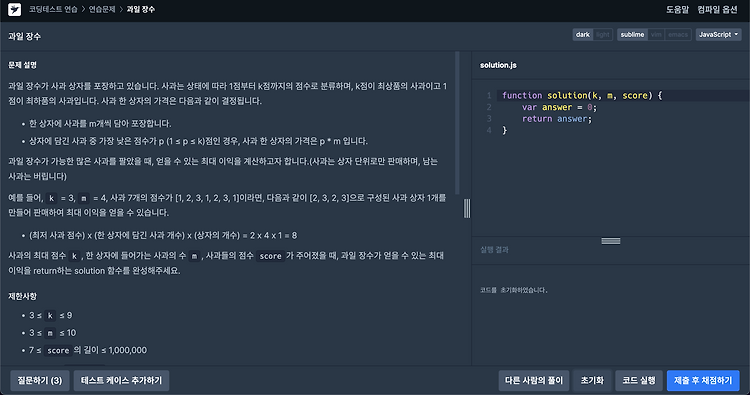This screenshot has width=750, height=395.
Task: Click the 실행 결과 panel label
Action: 494,250
